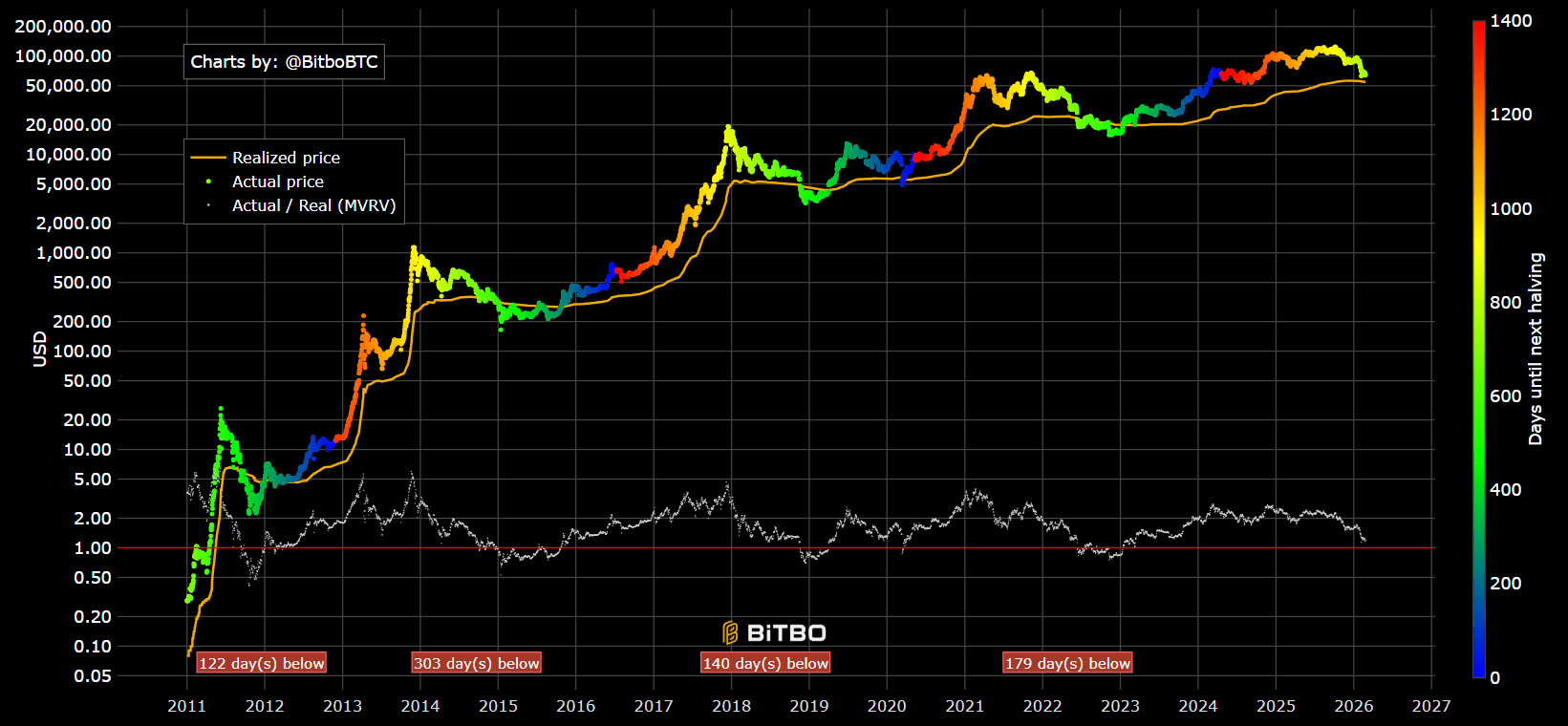The height and width of the screenshot is (726, 1568).
Task: Toggle the "Realized price" legend label
Action: click(286, 158)
